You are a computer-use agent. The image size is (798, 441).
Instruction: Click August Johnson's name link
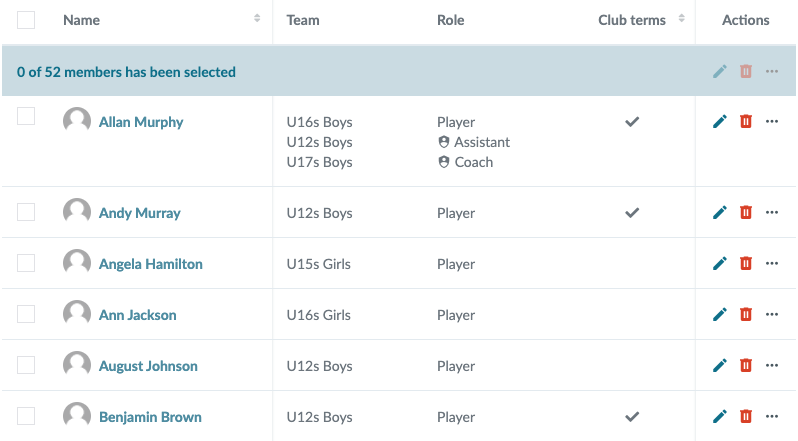148,366
